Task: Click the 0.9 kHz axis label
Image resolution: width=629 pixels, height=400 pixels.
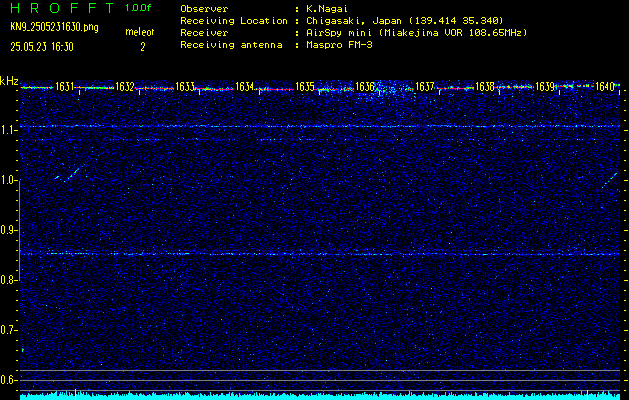Action: click(x=9, y=230)
